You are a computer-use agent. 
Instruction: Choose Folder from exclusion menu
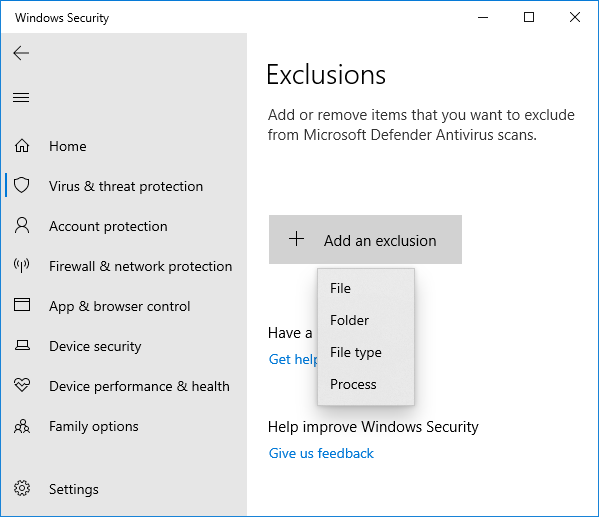pos(366,320)
